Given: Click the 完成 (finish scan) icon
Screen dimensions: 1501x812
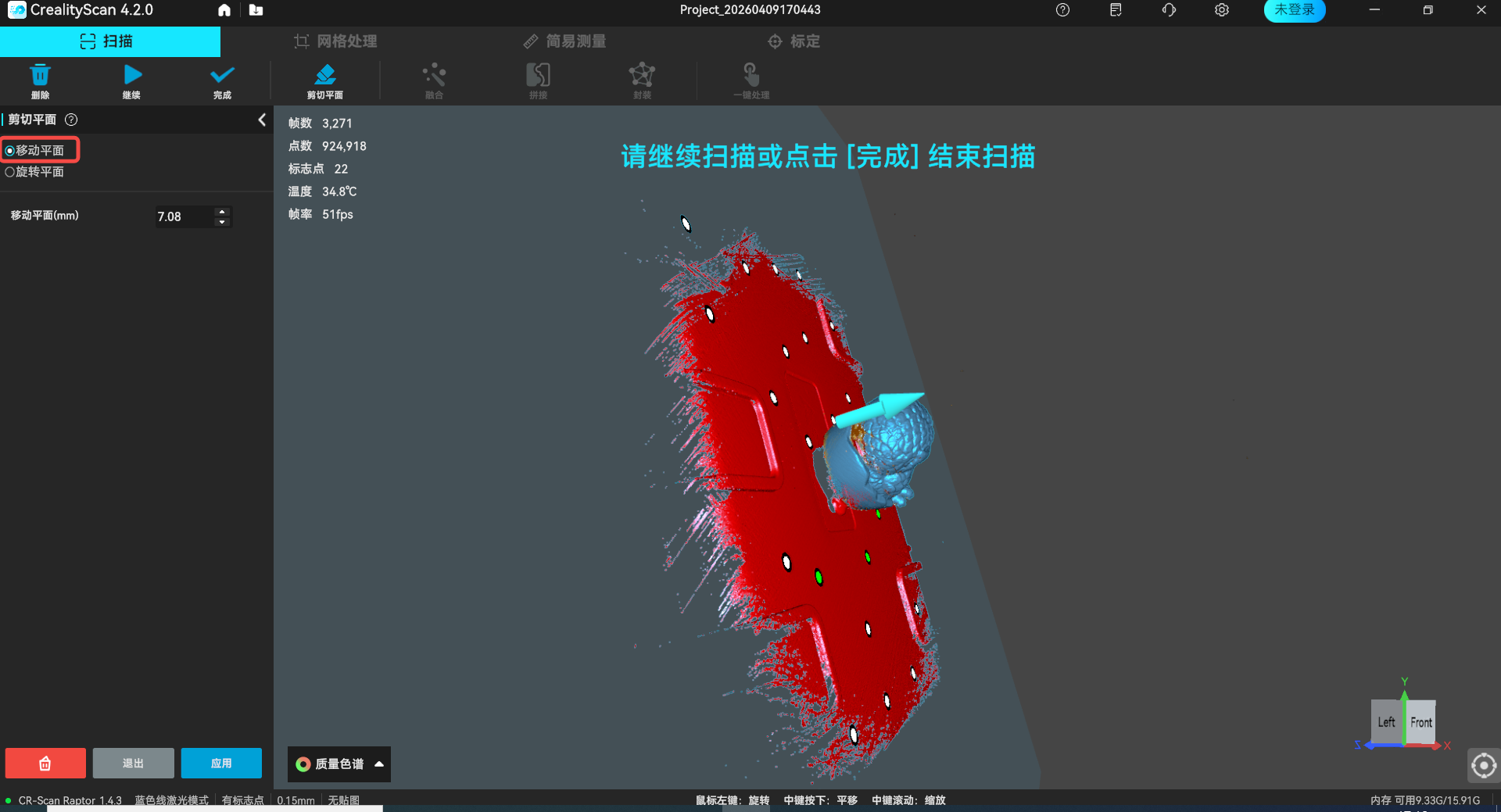Looking at the screenshot, I should tap(221, 80).
